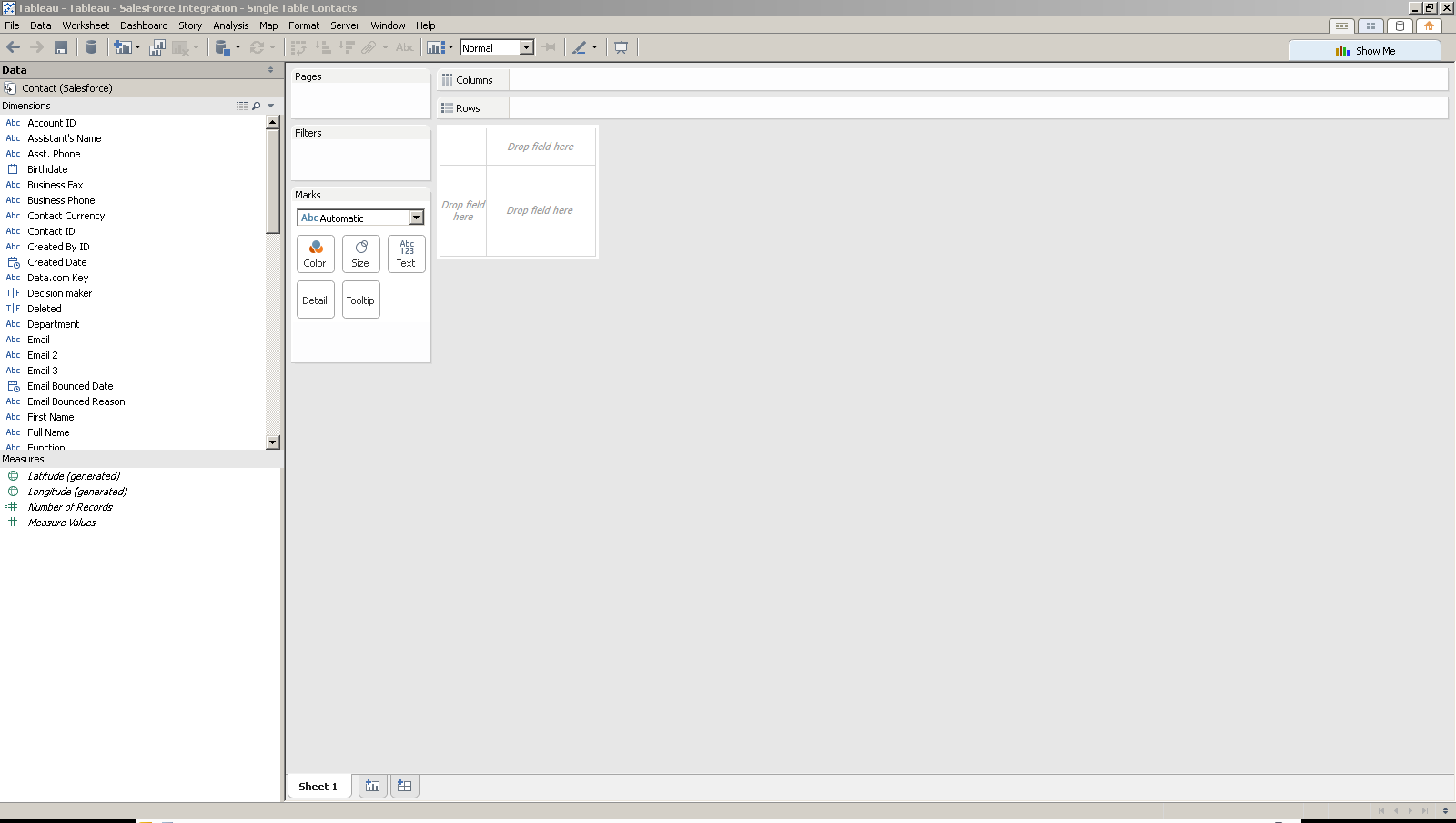Open the Worksheet menu
Screen dimensions: 1456x823
[86, 25]
